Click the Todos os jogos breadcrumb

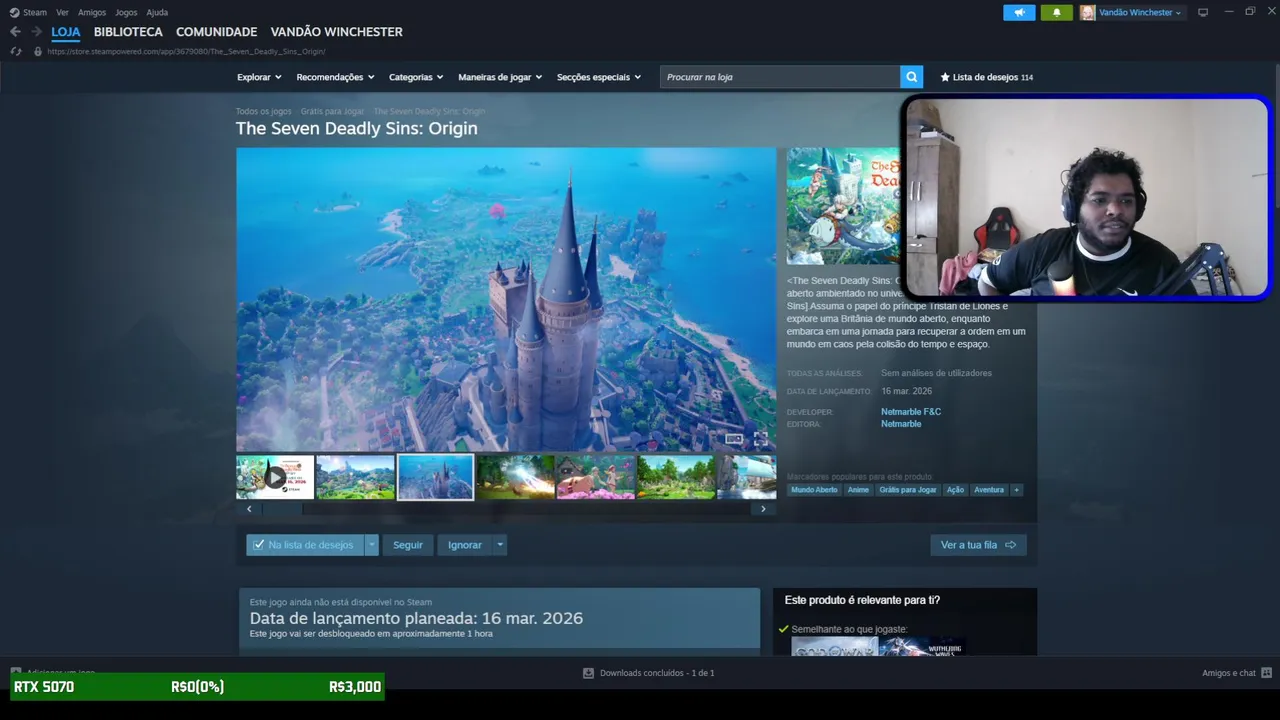tap(264, 112)
